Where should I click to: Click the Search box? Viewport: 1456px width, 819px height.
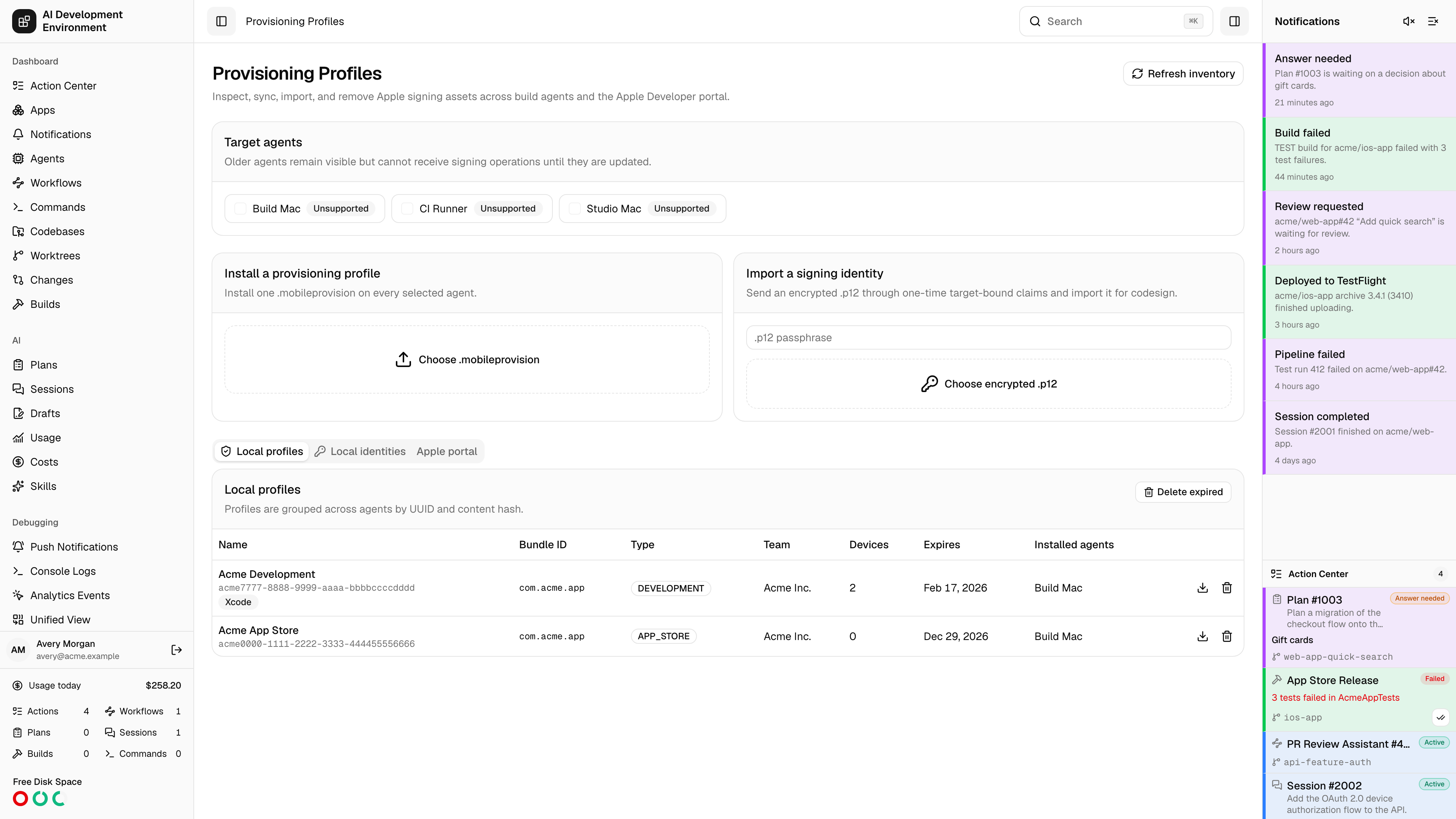pyautogui.click(x=1116, y=22)
